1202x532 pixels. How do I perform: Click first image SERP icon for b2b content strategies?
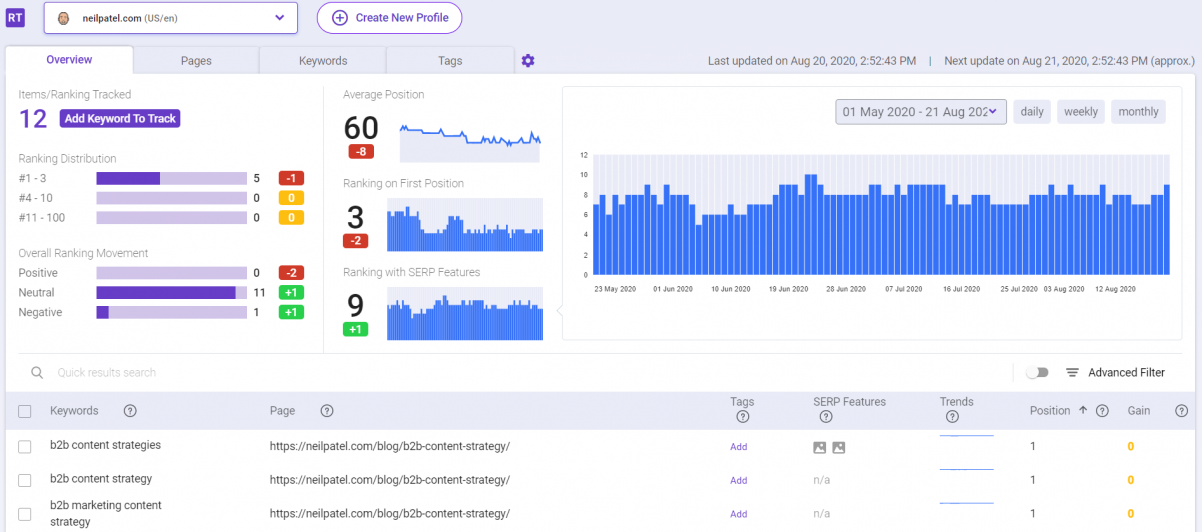[x=820, y=447]
